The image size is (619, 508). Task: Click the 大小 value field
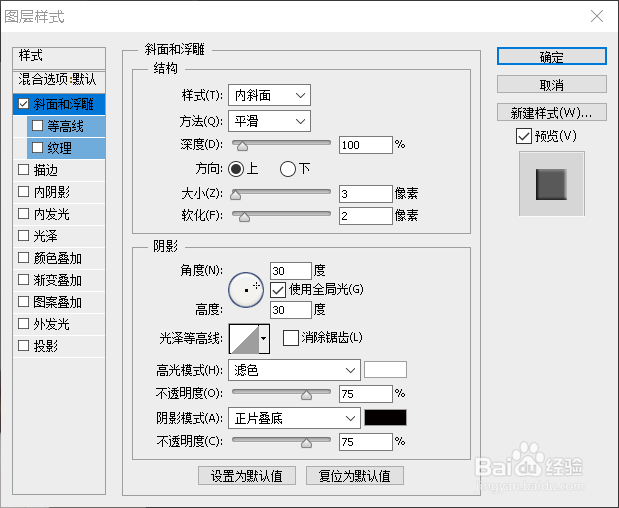tap(366, 194)
